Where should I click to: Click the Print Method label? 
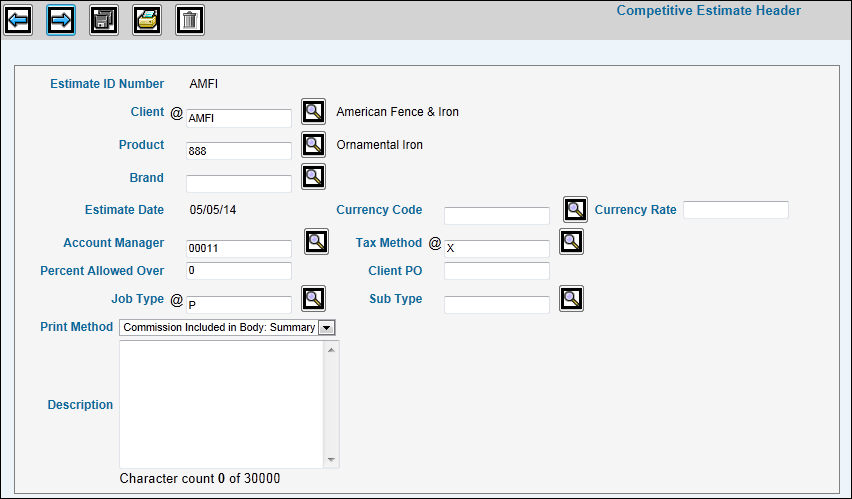tap(77, 327)
